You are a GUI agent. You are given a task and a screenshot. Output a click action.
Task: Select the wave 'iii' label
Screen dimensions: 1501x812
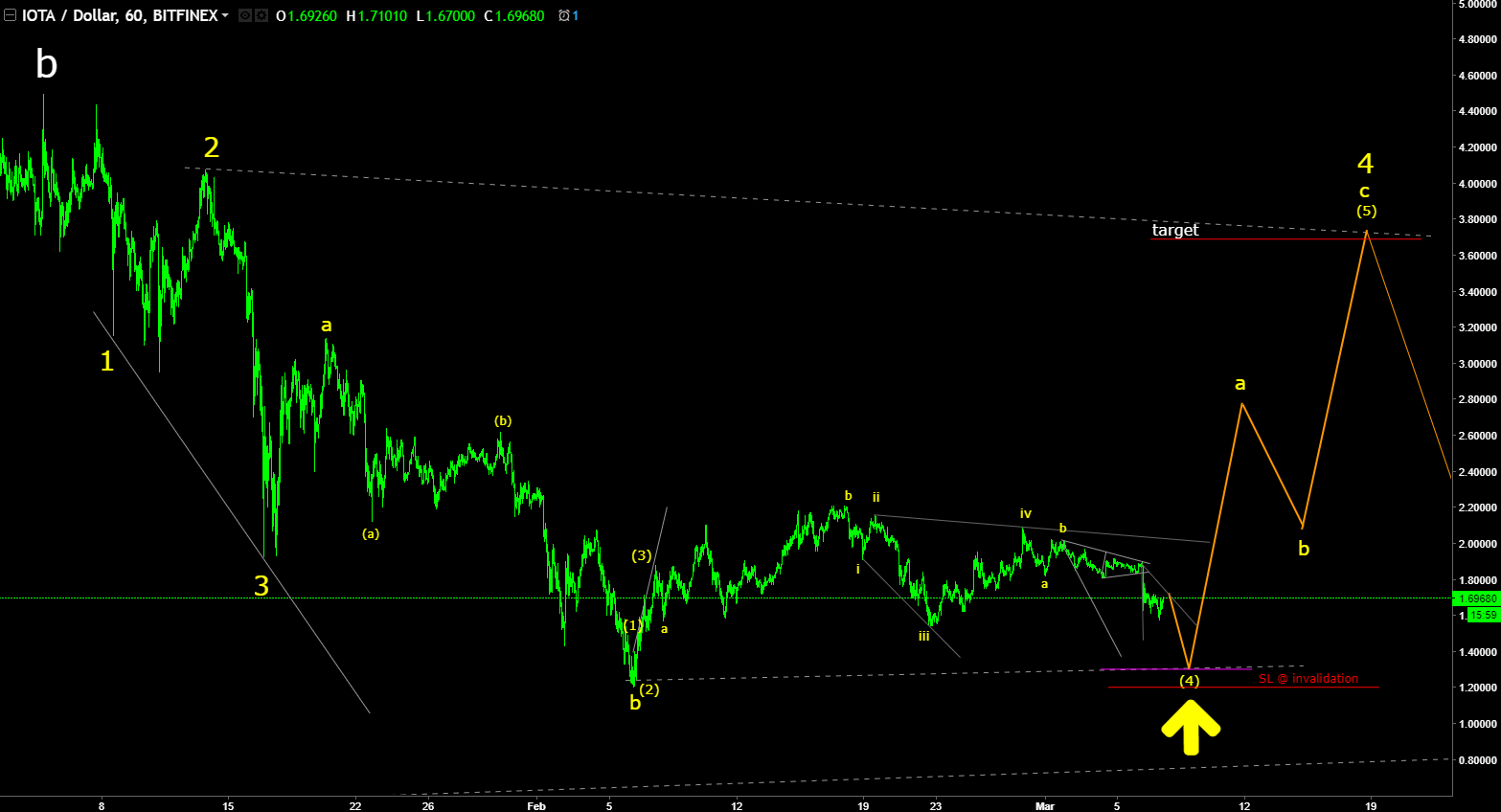[923, 636]
